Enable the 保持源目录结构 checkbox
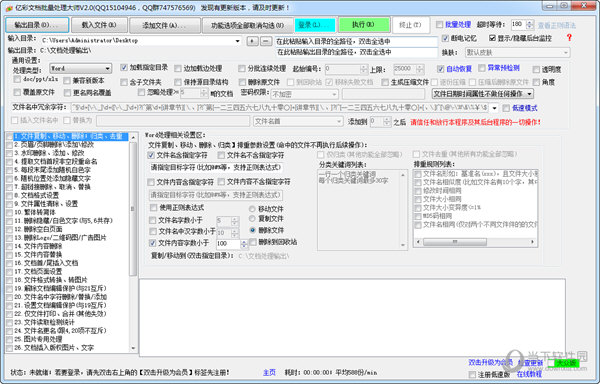Viewport: 600px width, 384px height. 178,82
